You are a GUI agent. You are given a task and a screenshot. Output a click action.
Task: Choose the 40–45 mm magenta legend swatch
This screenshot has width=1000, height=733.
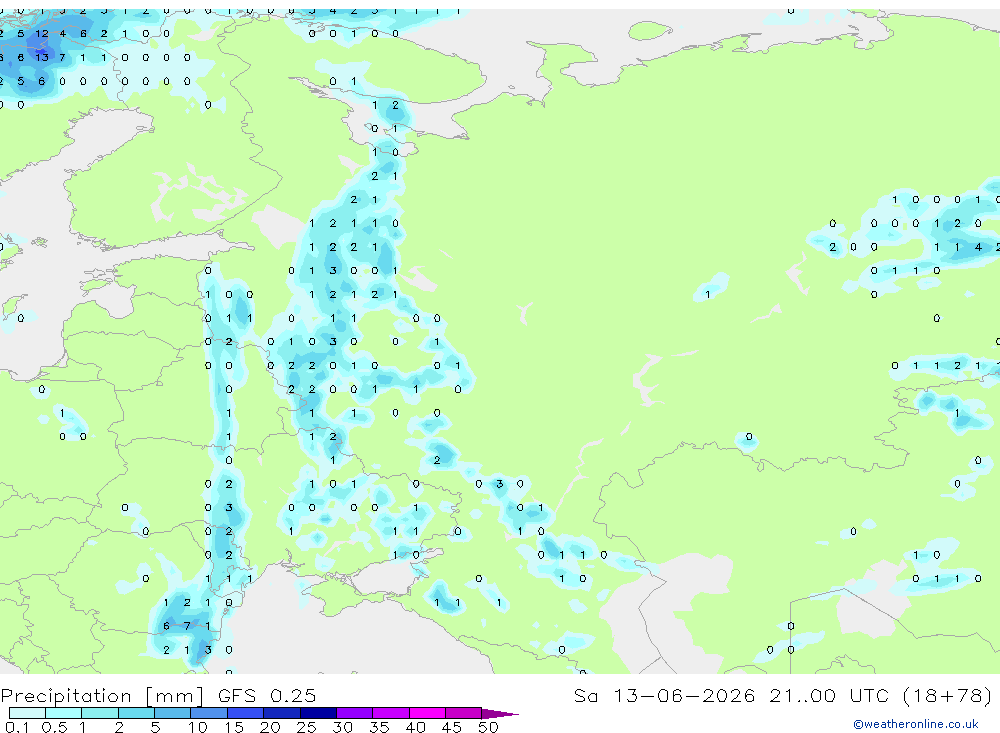pos(427,713)
